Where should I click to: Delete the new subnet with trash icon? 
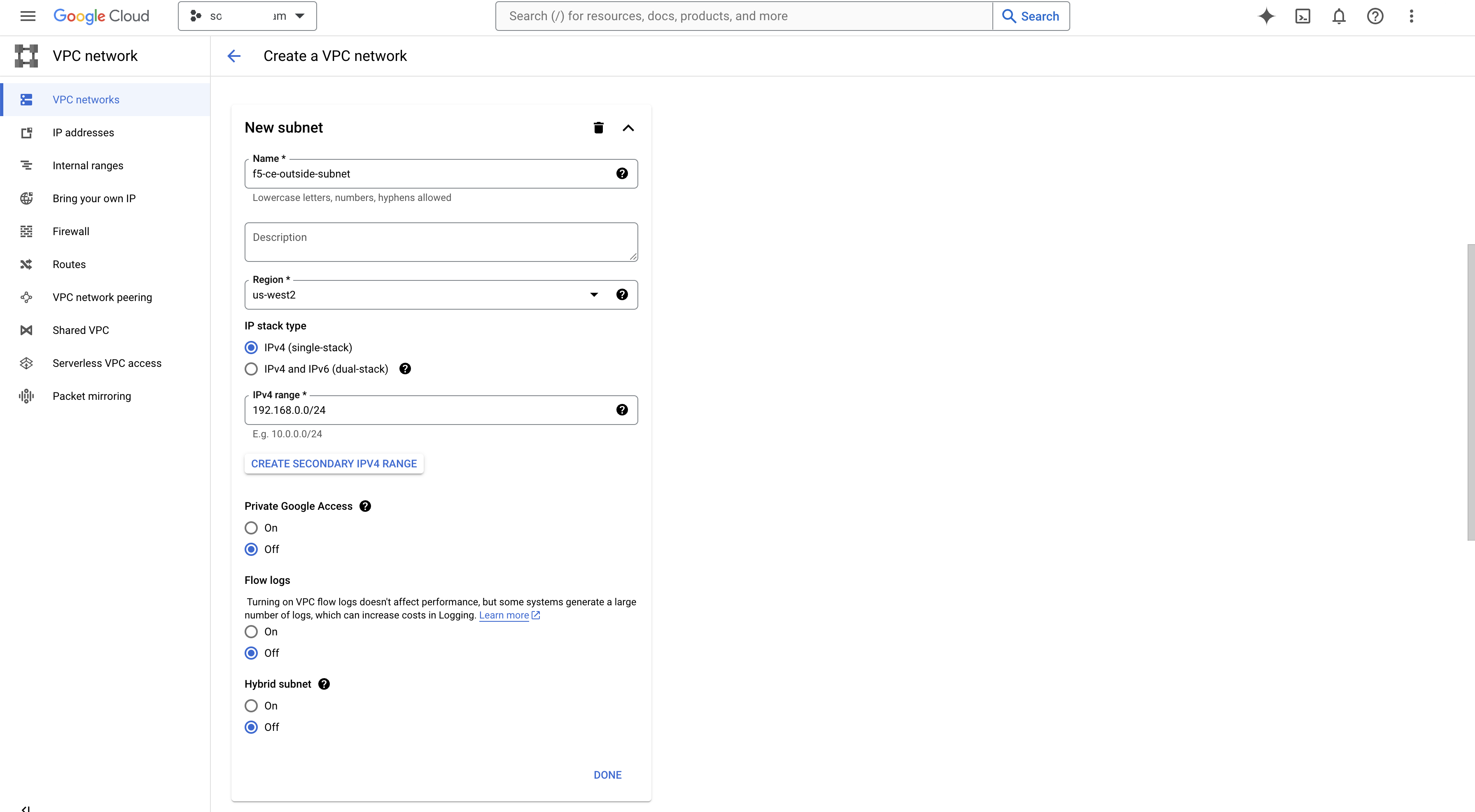click(x=598, y=128)
